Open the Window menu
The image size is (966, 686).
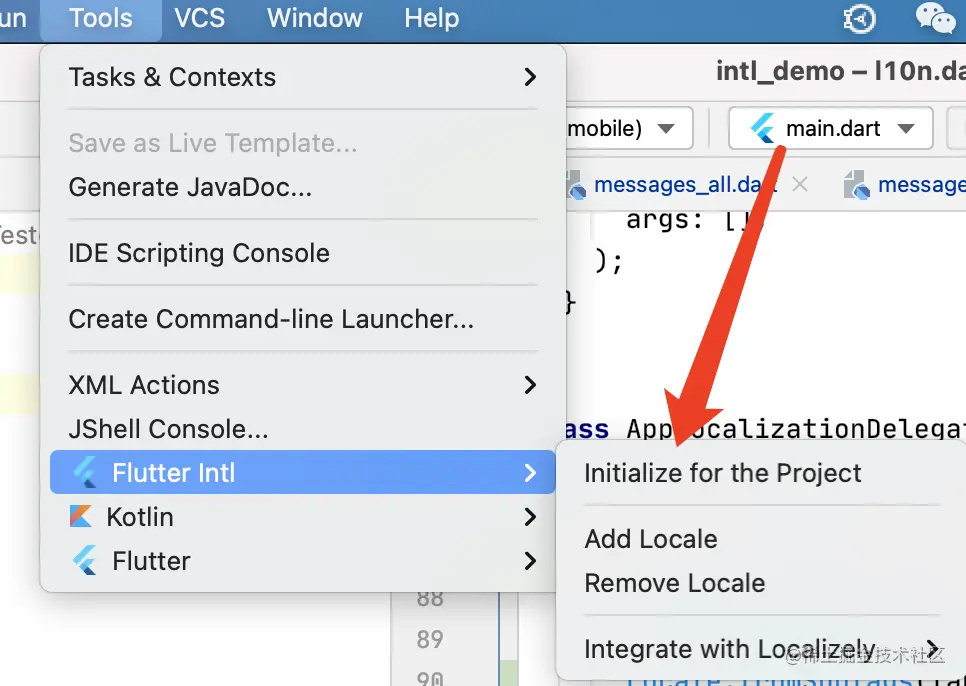click(314, 18)
